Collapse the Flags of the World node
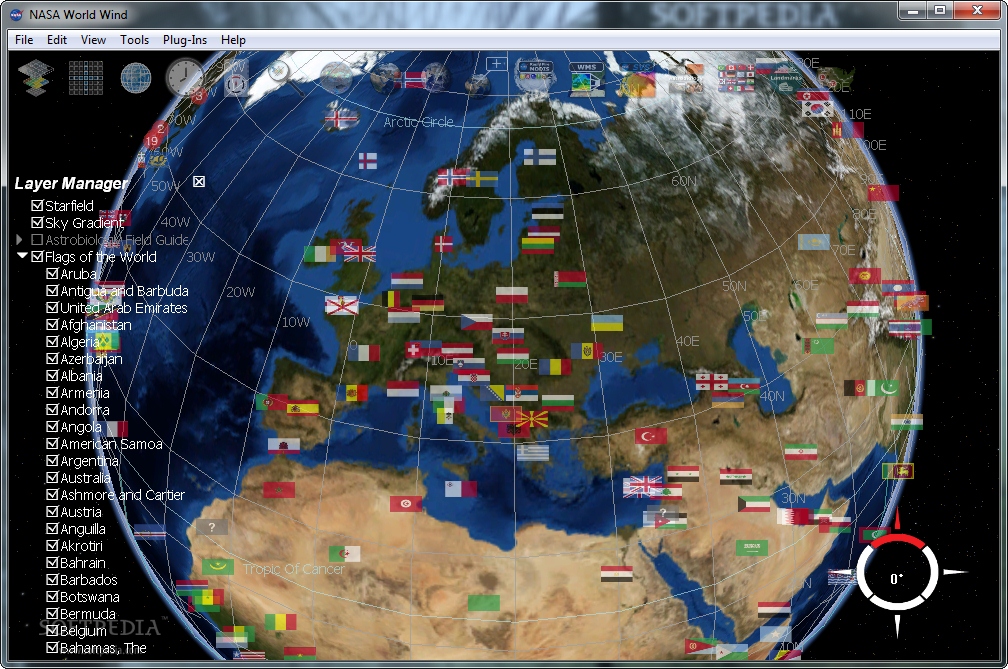The height and width of the screenshot is (669, 1008). coord(22,256)
